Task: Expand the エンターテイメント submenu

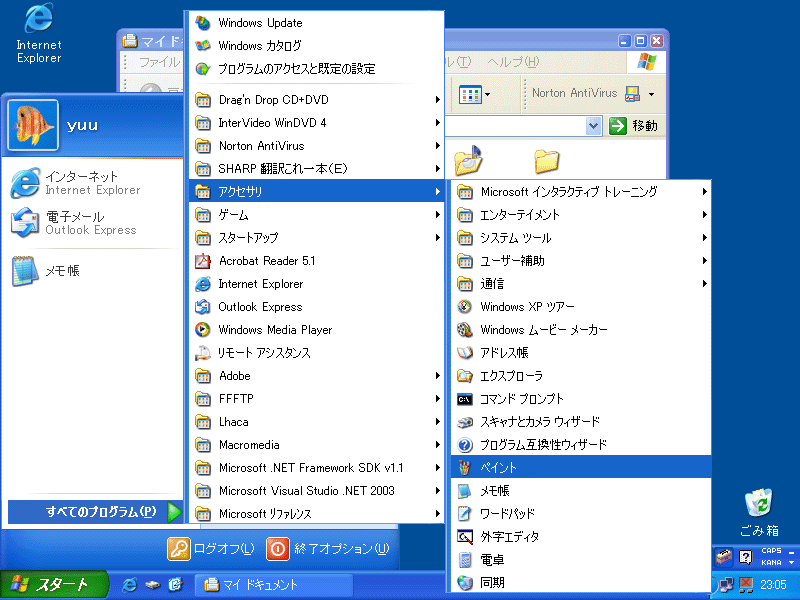Action: pos(581,215)
